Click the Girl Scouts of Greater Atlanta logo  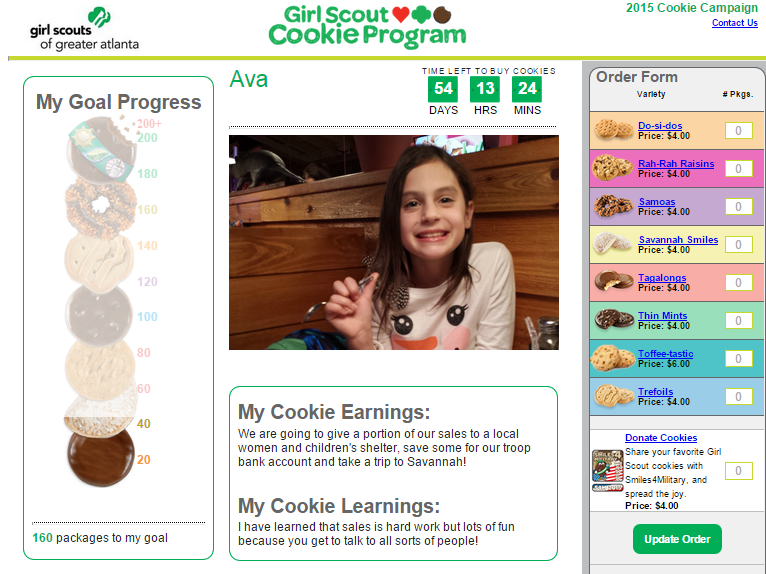[x=84, y=29]
